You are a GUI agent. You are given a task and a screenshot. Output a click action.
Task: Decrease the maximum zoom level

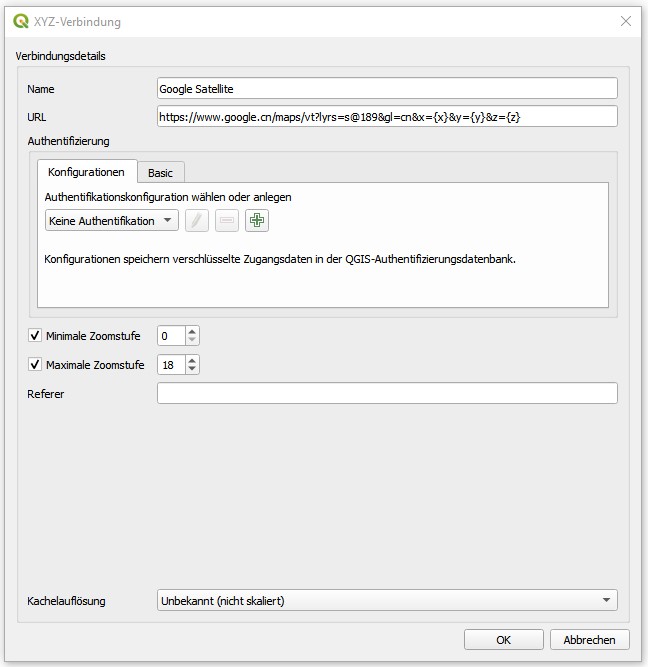[192, 369]
